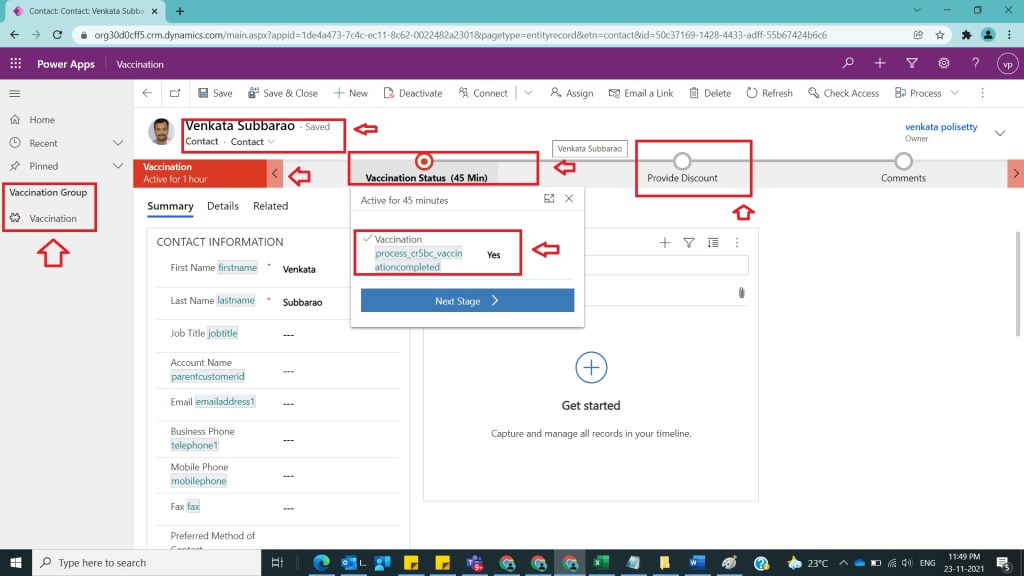Add timeline record with plus icon
The image size is (1024, 576).
pos(665,242)
